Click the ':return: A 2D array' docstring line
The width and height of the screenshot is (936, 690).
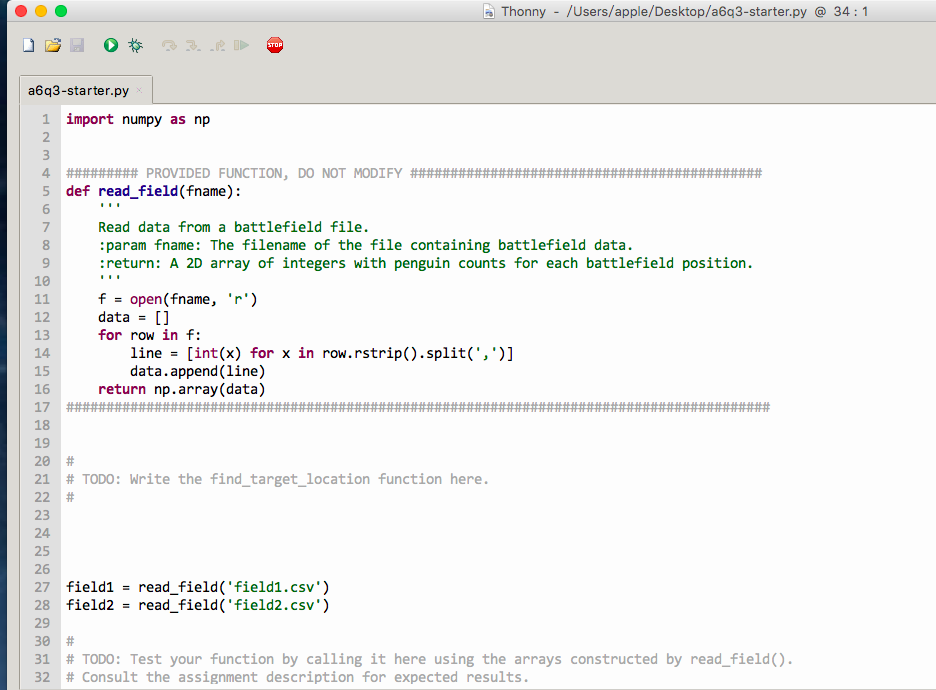tap(426, 263)
